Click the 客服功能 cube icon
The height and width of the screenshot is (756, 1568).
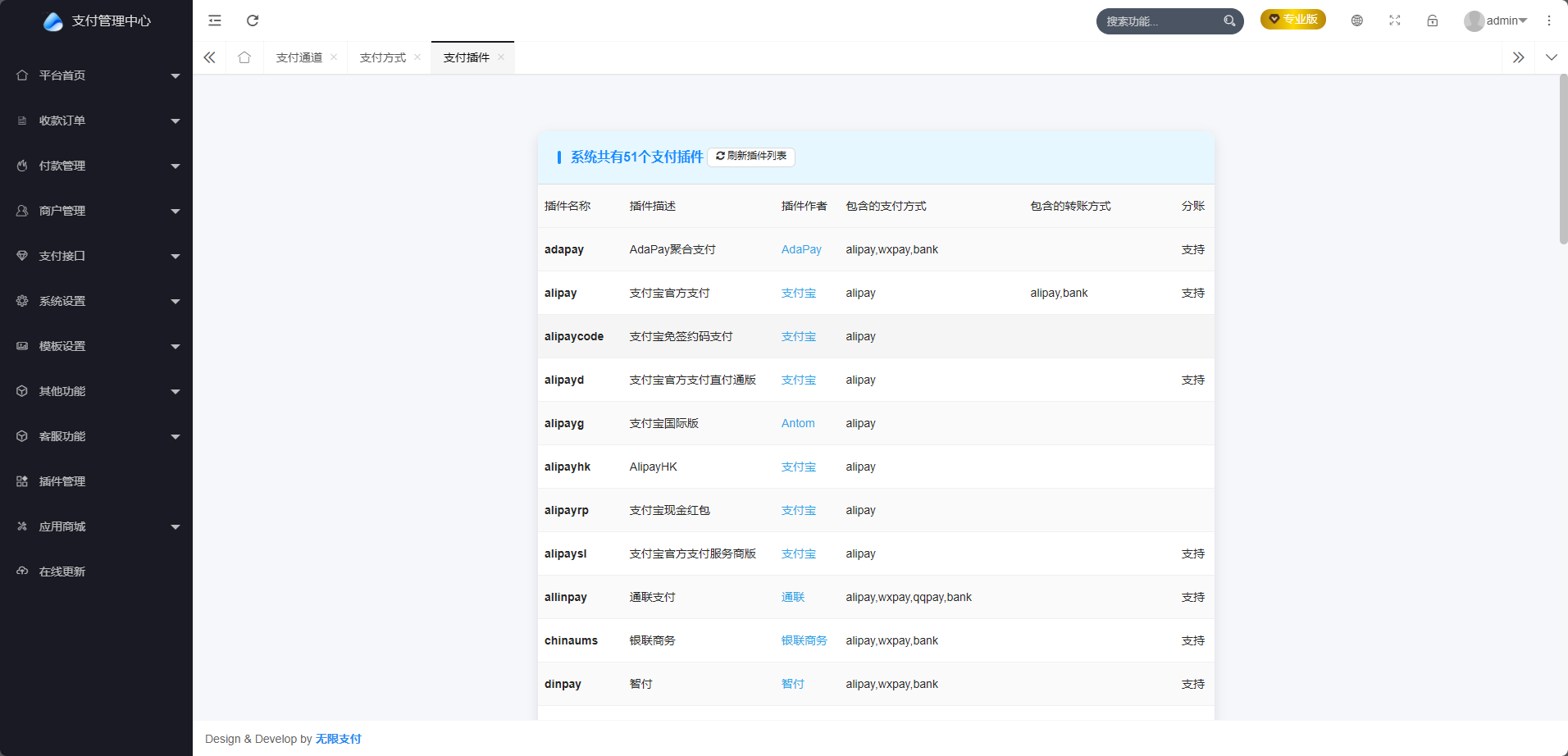pos(22,436)
